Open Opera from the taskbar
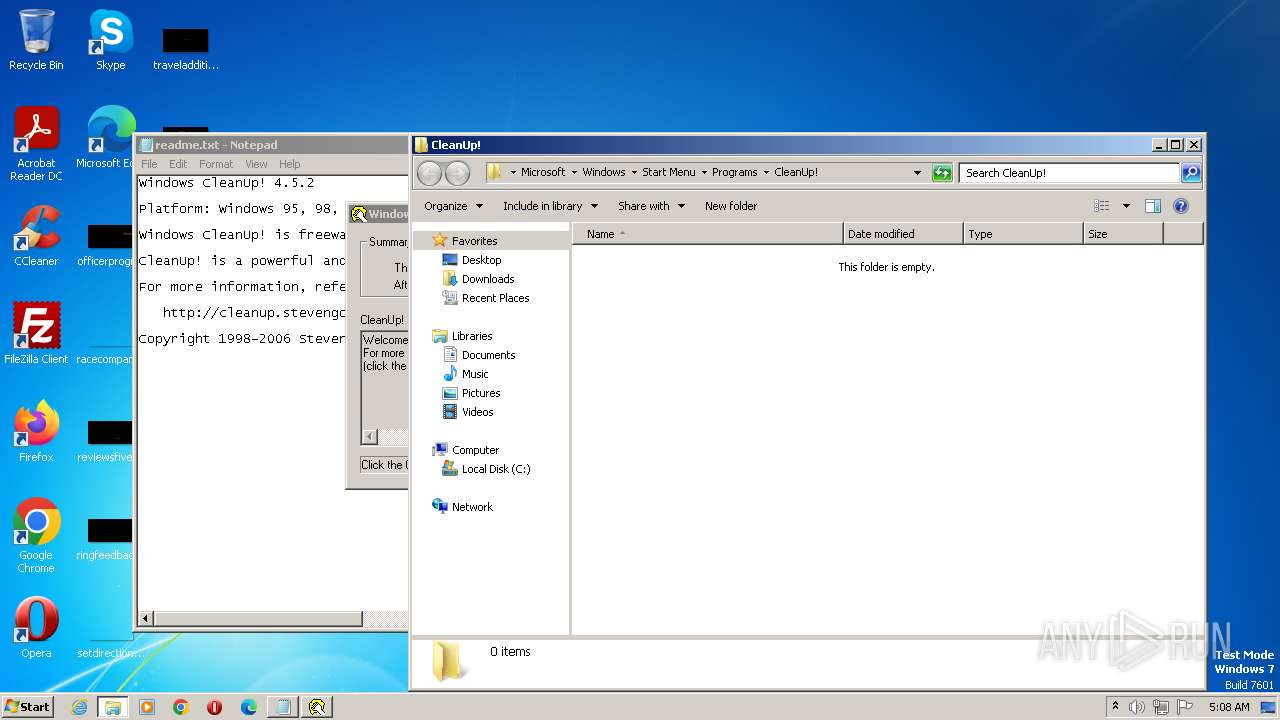 coord(215,707)
